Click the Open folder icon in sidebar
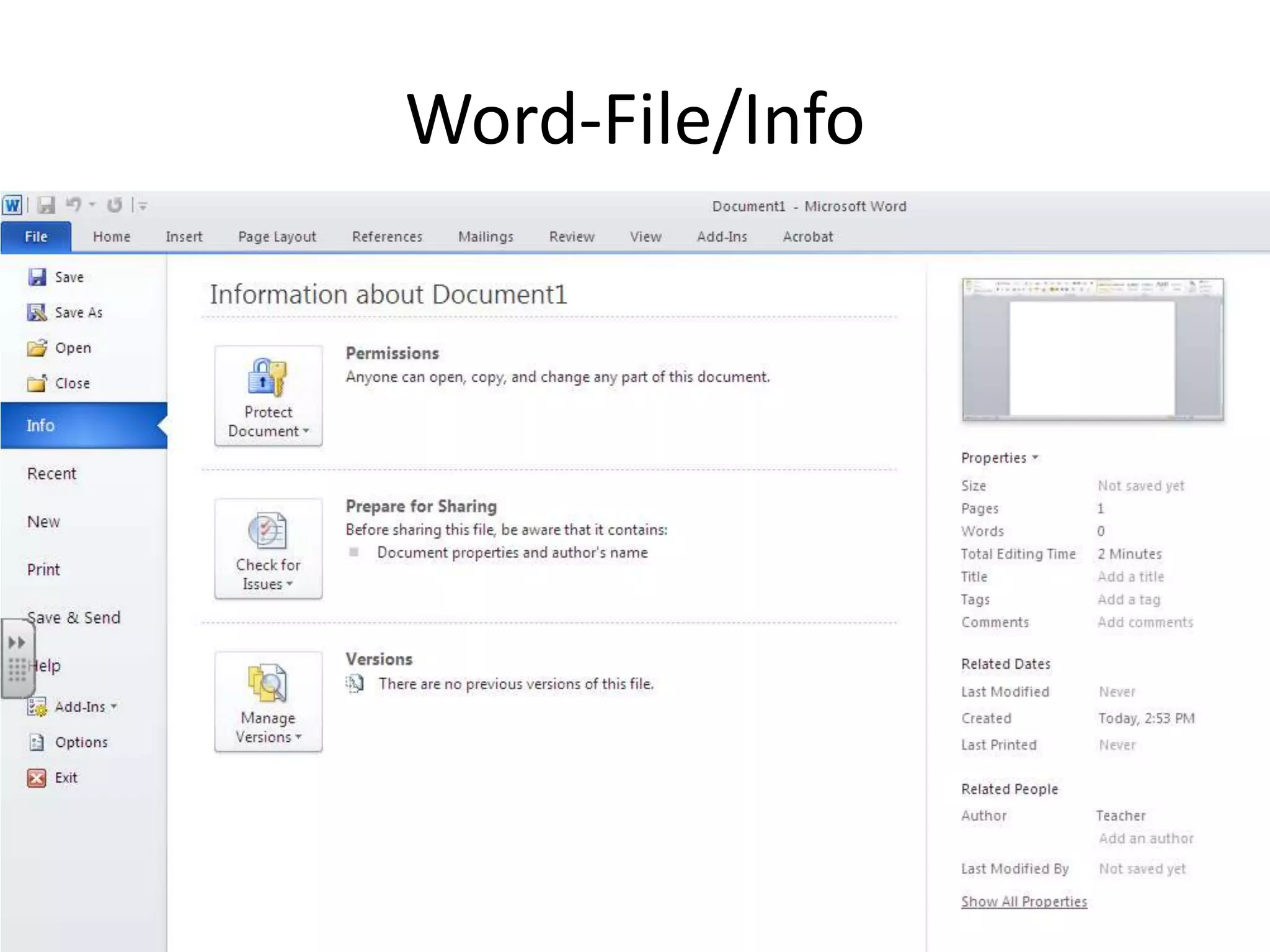The image size is (1270, 952). [x=37, y=348]
